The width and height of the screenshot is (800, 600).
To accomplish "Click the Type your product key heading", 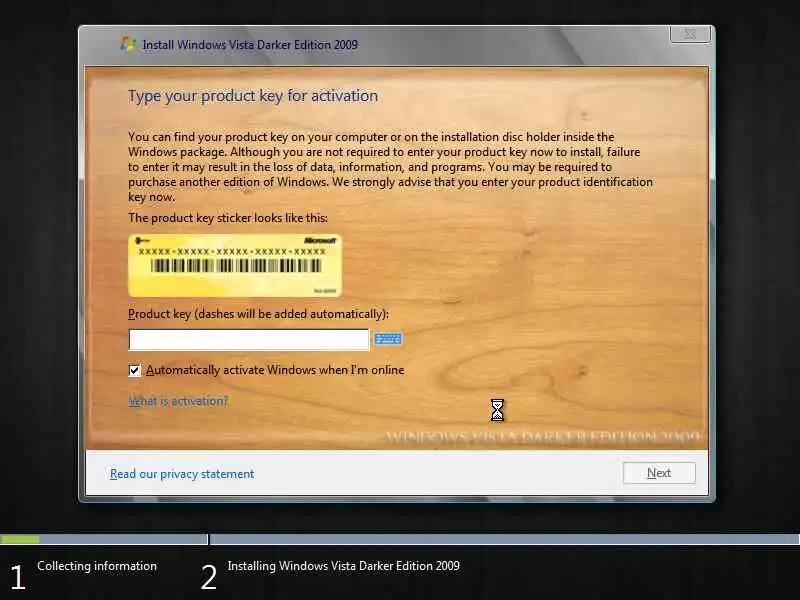I will (x=253, y=96).
